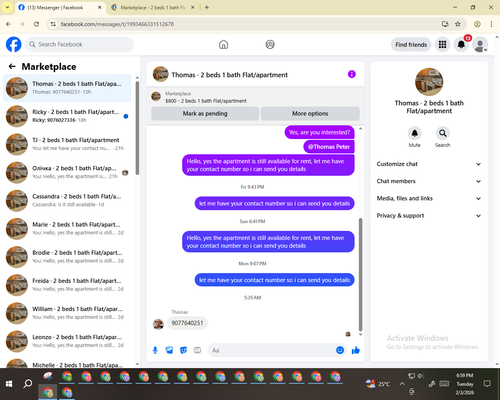The height and width of the screenshot is (400, 500).
Task: Open browser tab search dropdown
Action: click(x=7, y=7)
